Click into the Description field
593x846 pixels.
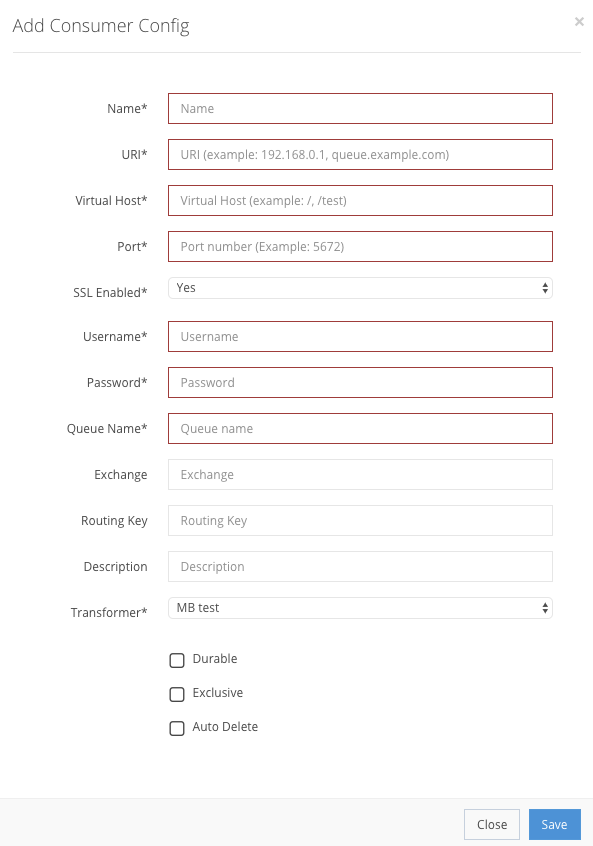click(360, 567)
